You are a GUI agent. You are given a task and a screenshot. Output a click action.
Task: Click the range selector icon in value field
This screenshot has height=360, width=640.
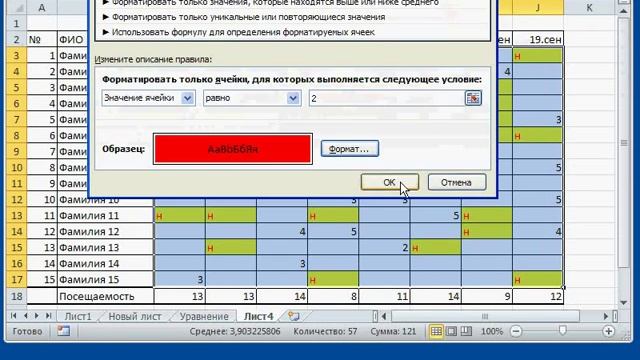(x=473, y=98)
